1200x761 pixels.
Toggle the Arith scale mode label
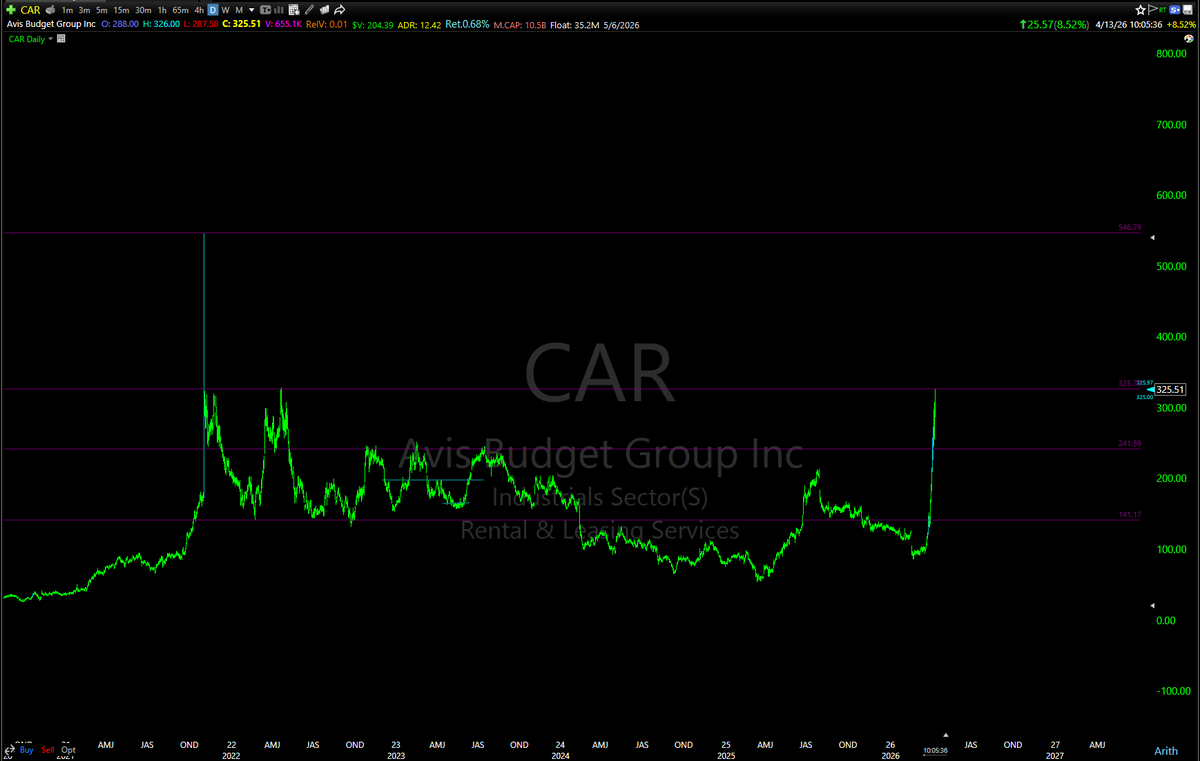point(1166,750)
